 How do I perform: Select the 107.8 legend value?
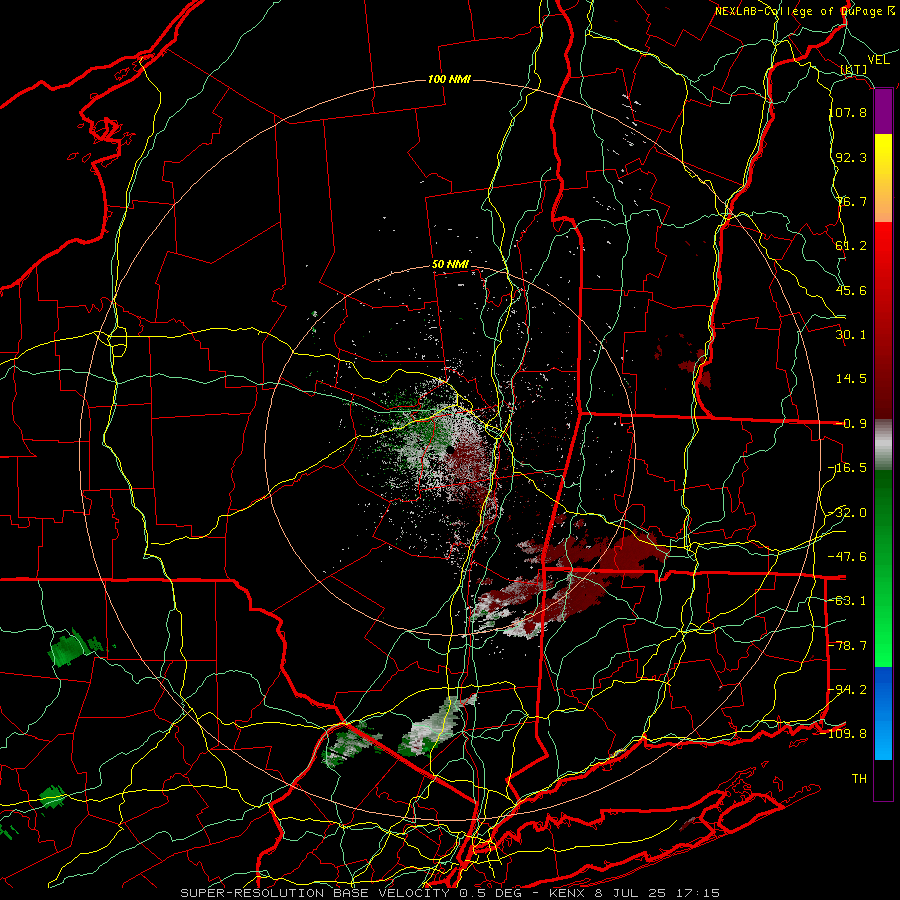[848, 112]
